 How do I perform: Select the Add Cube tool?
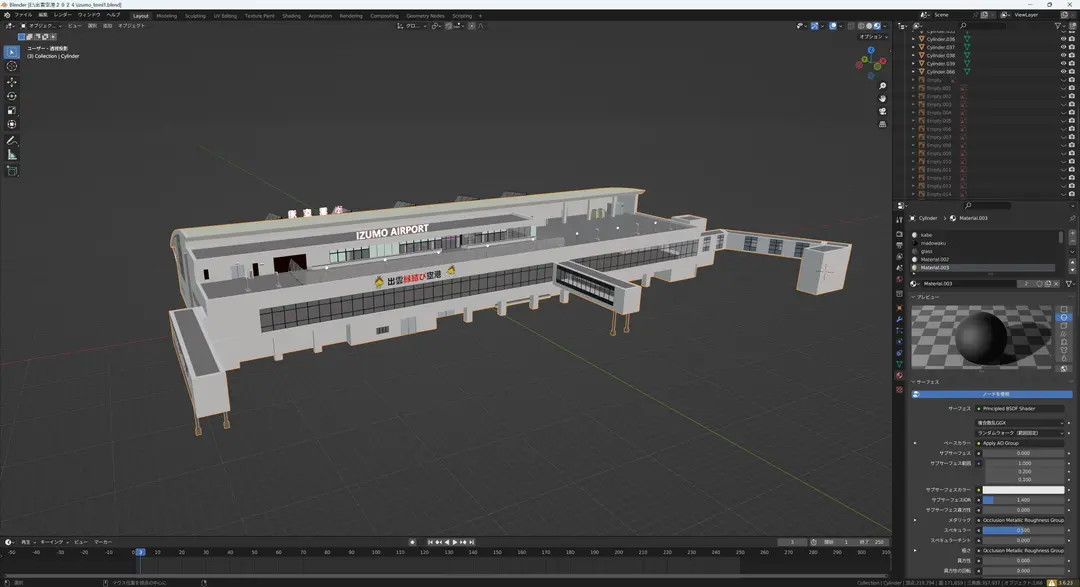click(12, 171)
